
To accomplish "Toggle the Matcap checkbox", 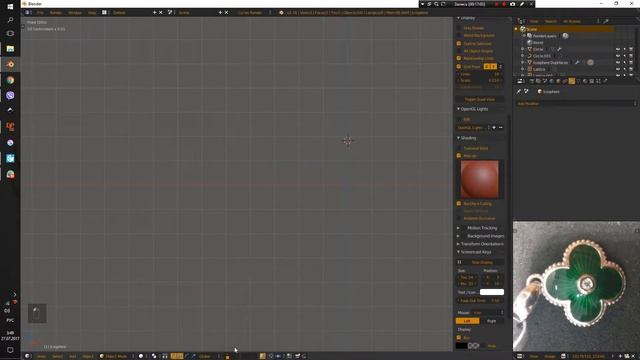I will click(x=459, y=156).
